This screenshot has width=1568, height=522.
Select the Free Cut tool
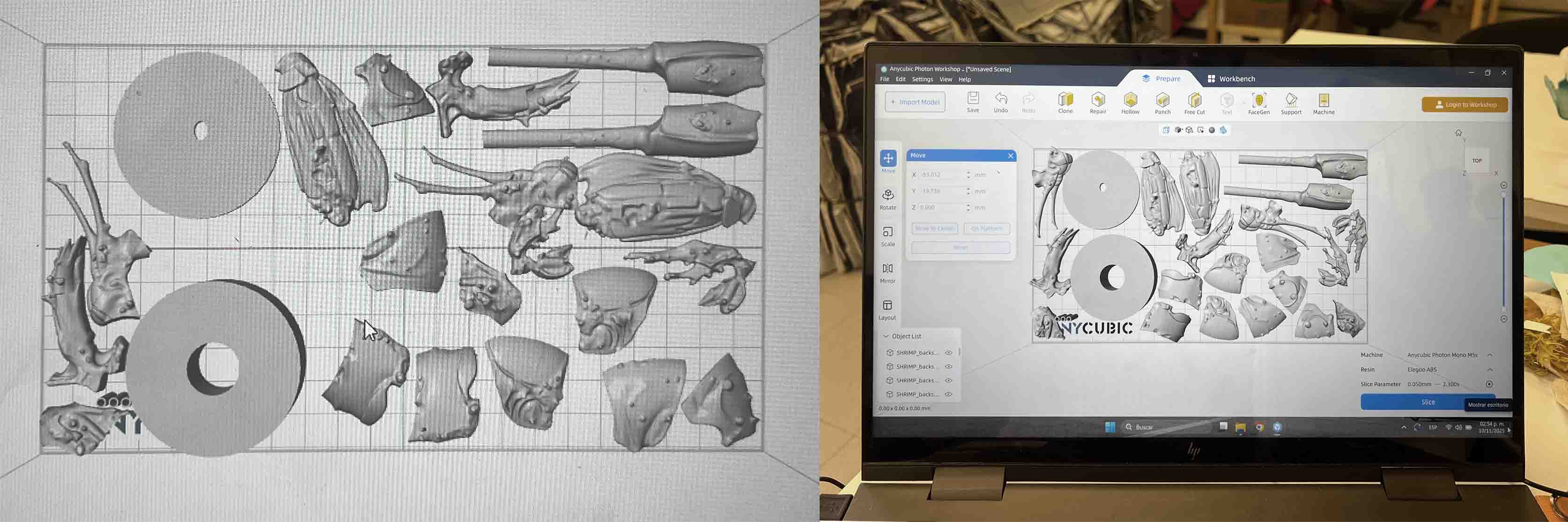[x=1194, y=100]
